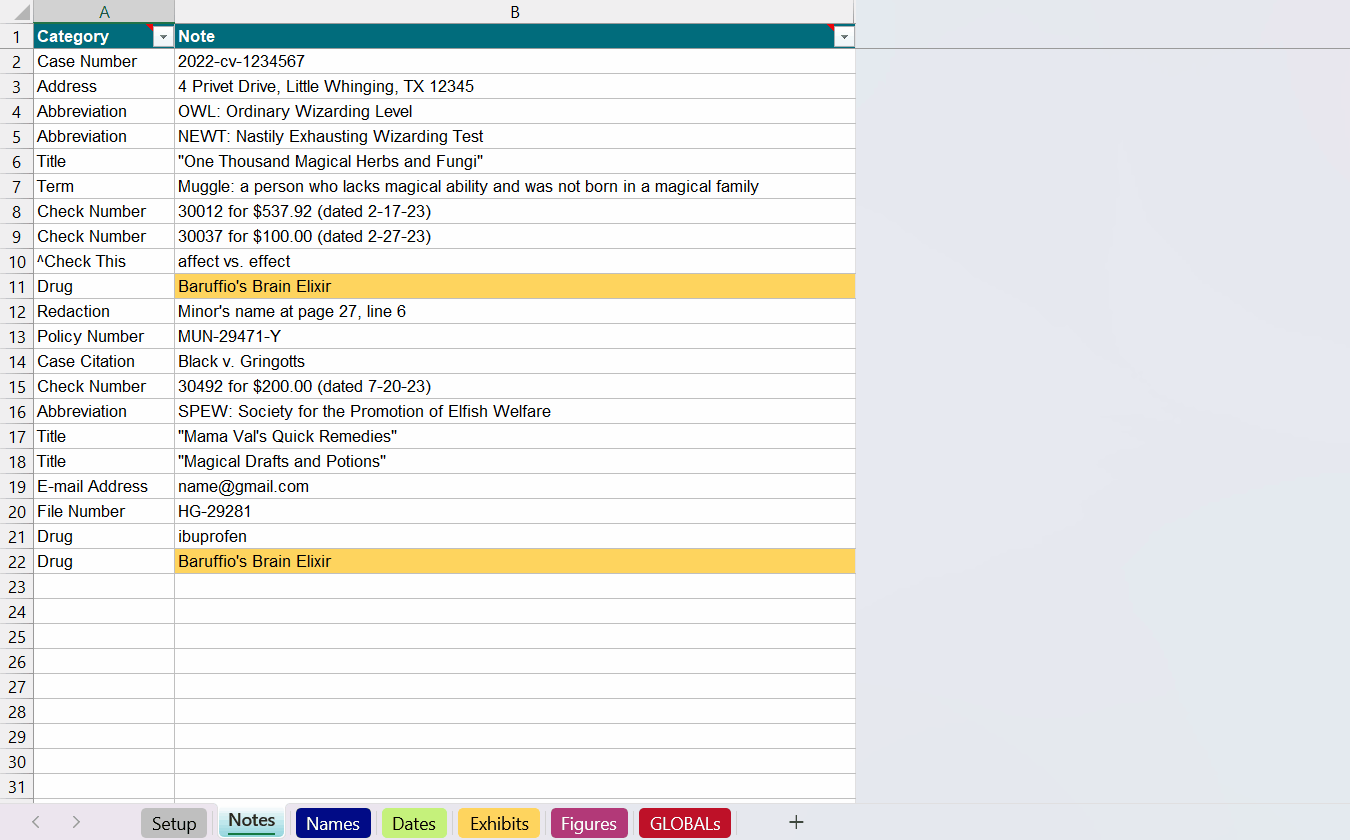Select the Case Number category cell
The image size is (1350, 840).
tap(104, 61)
